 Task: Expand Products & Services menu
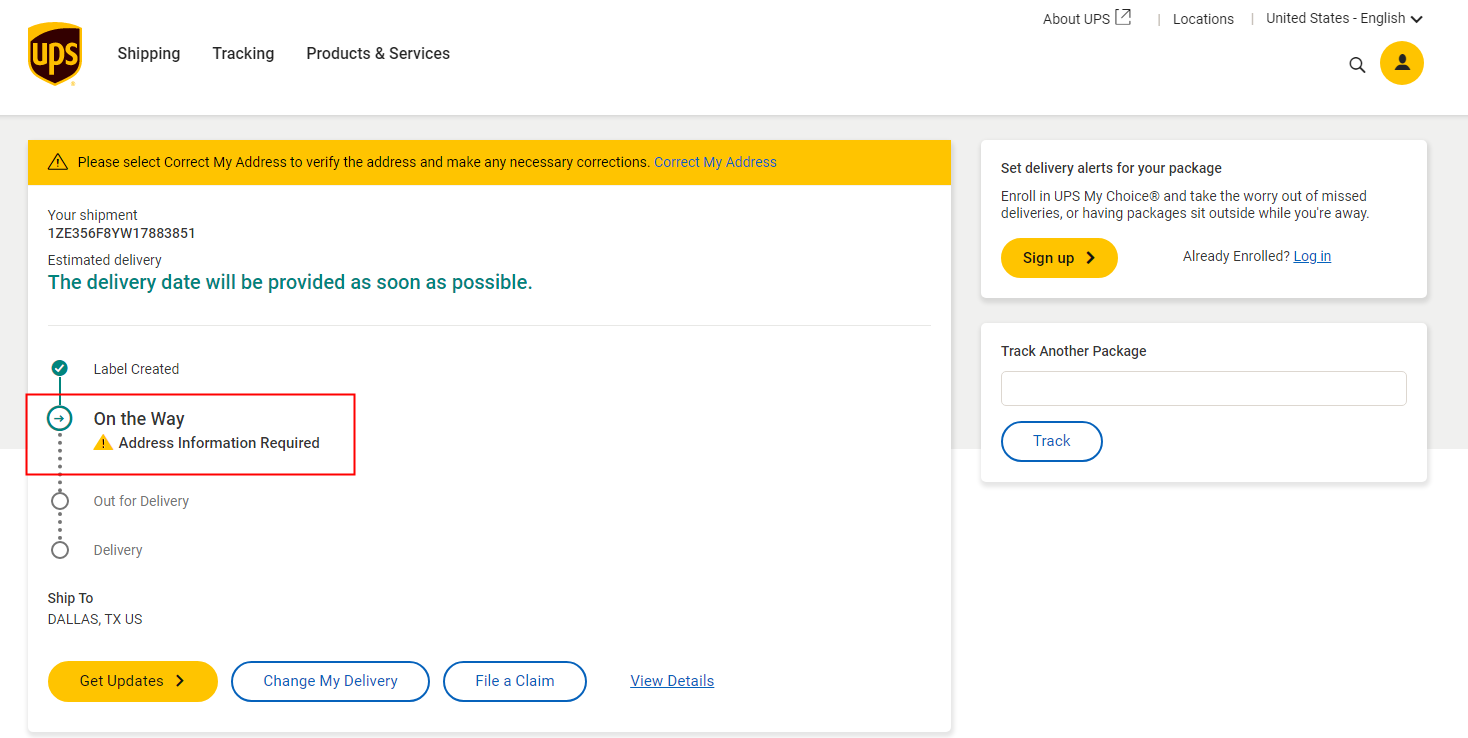378,54
